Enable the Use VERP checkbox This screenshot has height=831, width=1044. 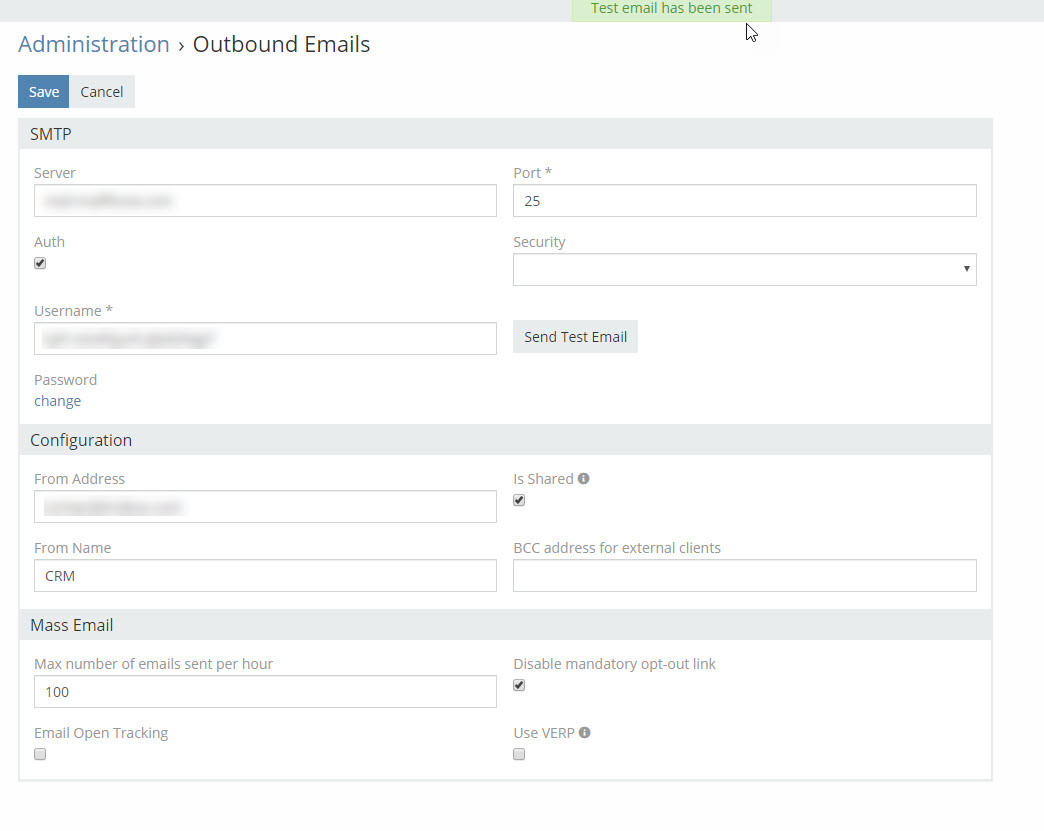pyautogui.click(x=519, y=755)
